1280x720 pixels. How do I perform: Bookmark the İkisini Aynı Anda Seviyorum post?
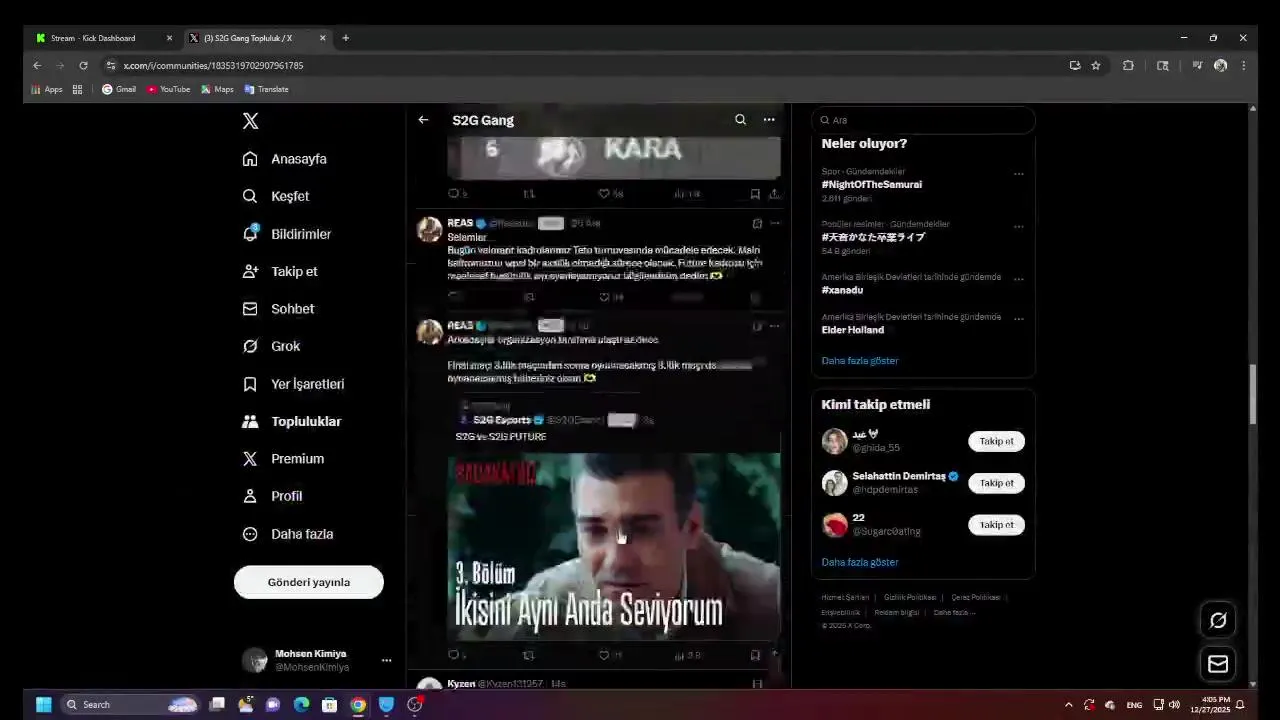[755, 656]
